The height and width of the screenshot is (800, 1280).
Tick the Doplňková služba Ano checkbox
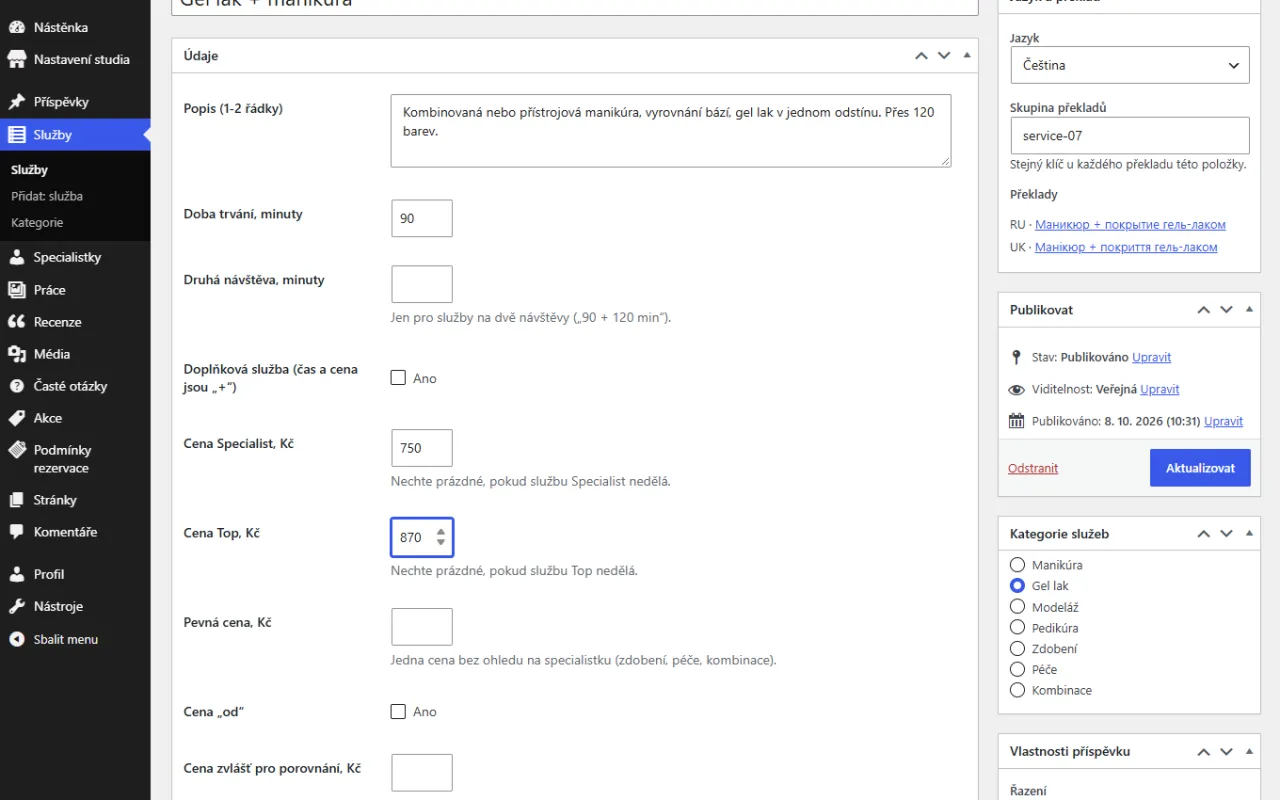[398, 378]
